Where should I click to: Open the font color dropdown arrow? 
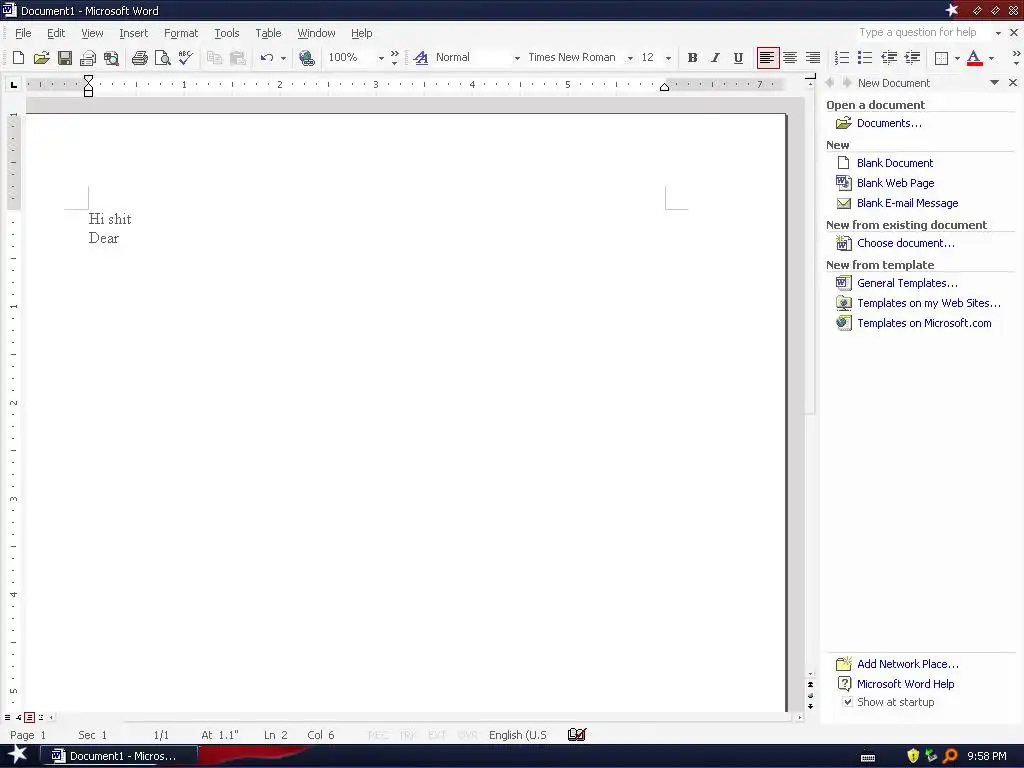pos(991,58)
